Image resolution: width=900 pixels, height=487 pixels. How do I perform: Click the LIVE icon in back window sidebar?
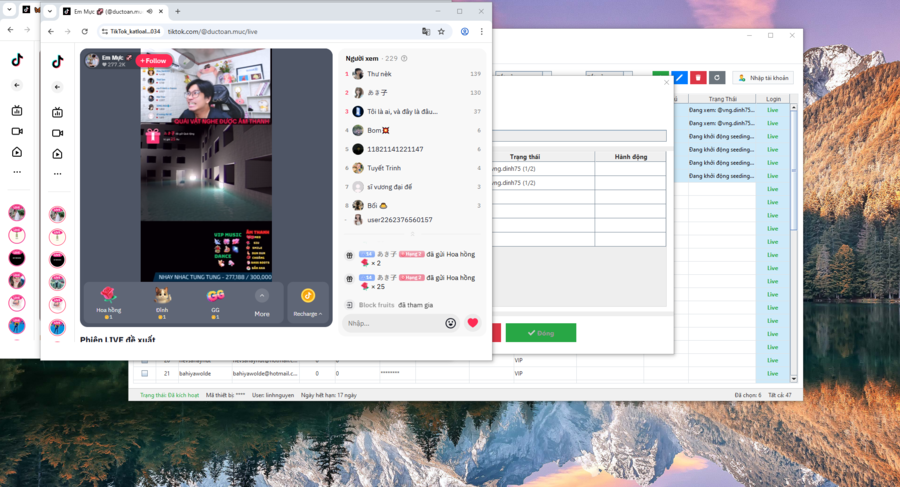click(17, 110)
